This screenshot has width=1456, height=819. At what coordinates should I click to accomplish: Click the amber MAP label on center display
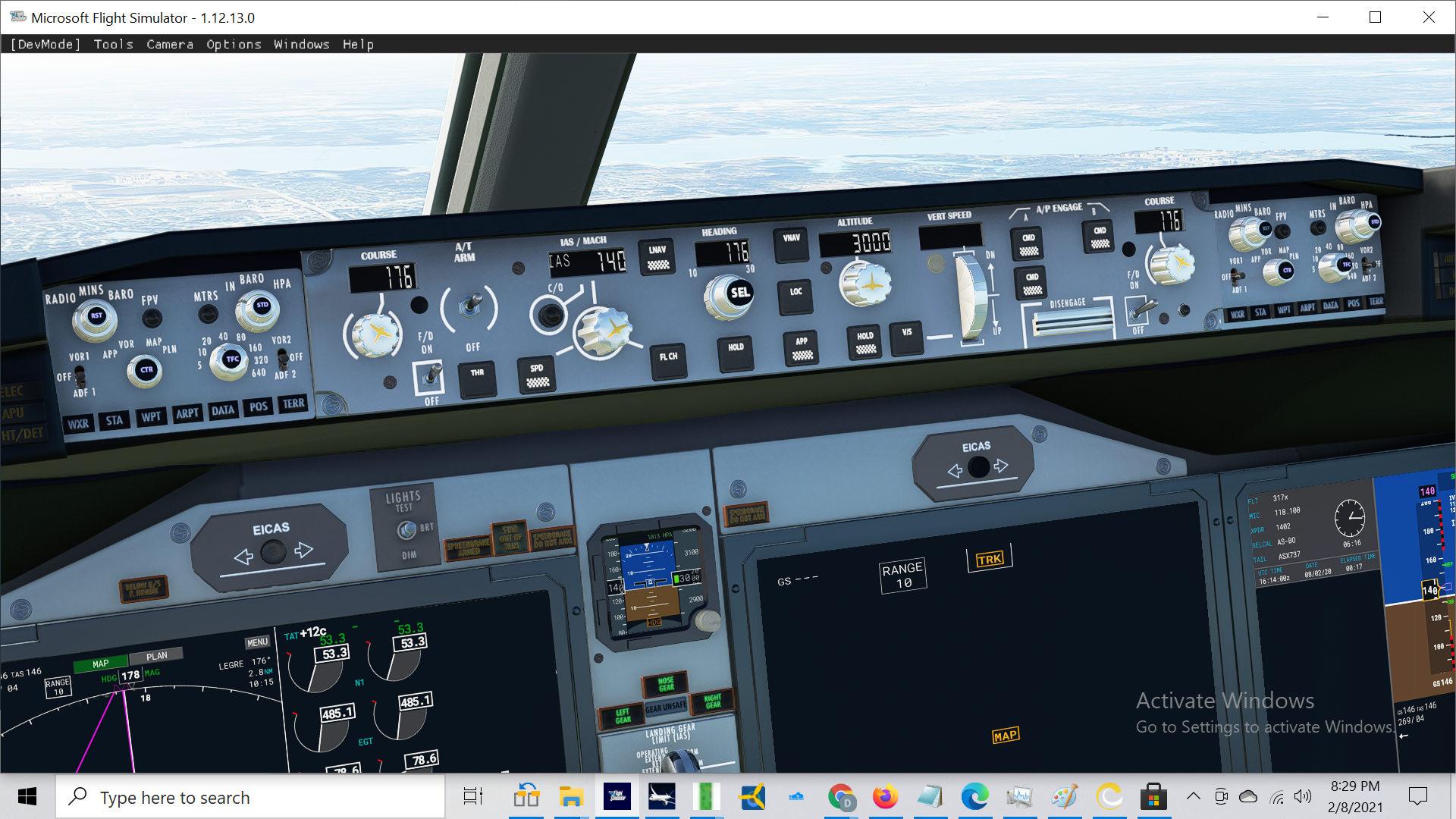pos(1006,736)
